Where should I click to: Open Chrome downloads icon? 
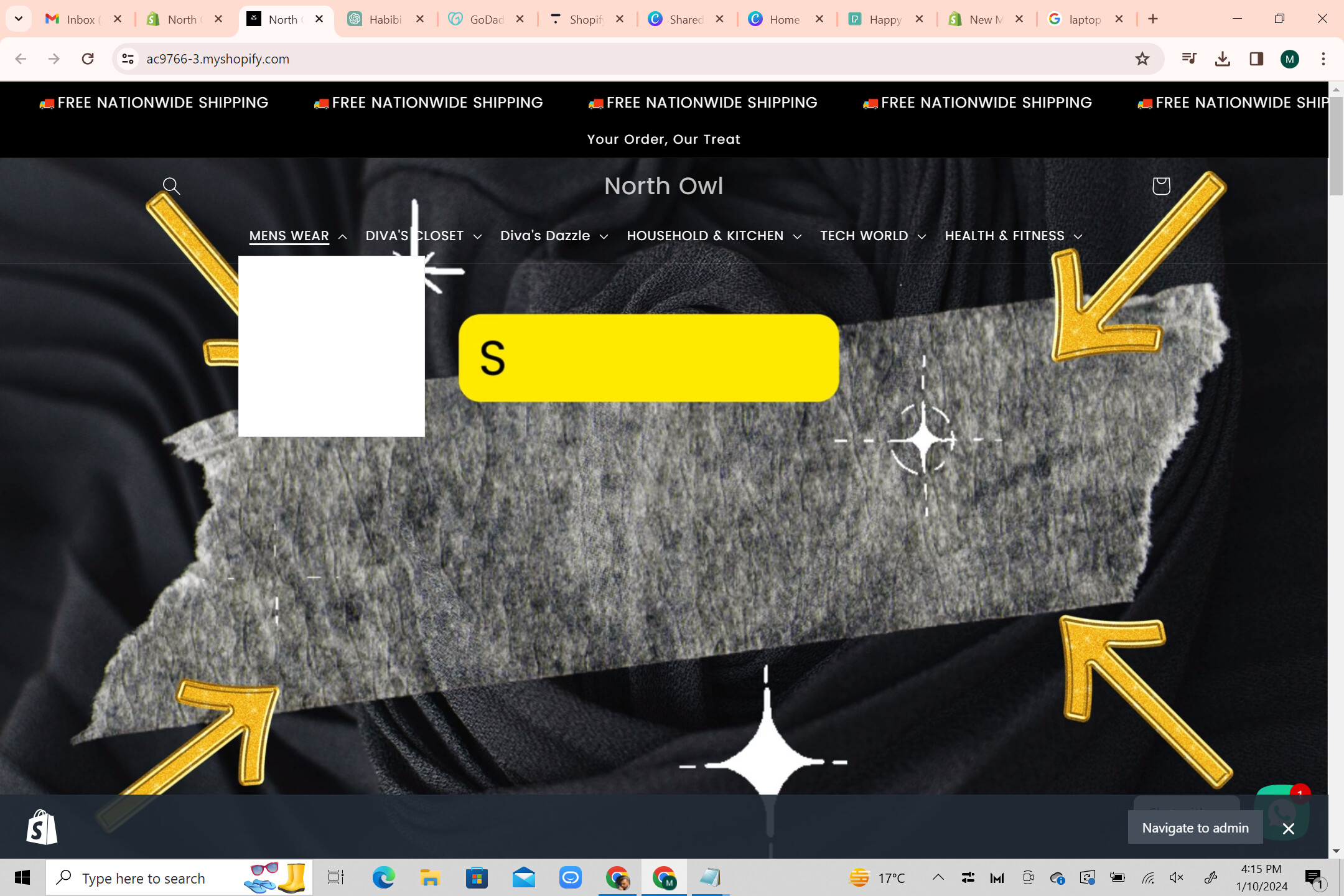[1222, 59]
